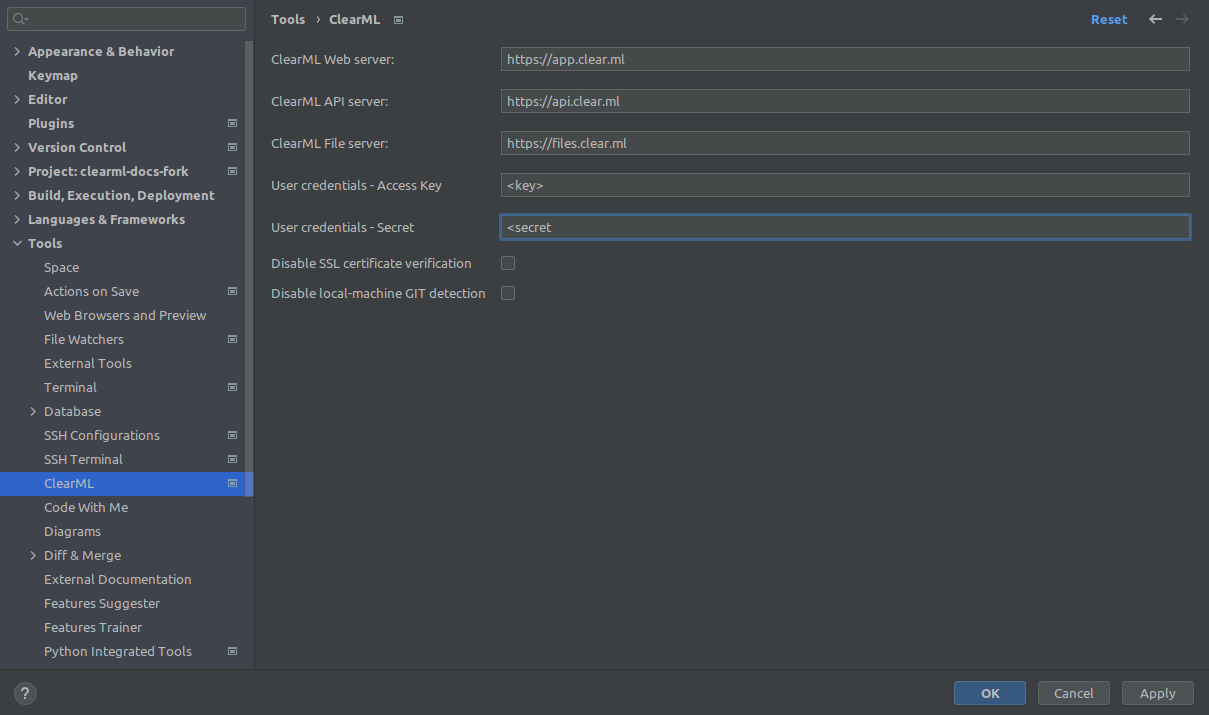Click the indicator icon next to File Watchers

click(232, 339)
